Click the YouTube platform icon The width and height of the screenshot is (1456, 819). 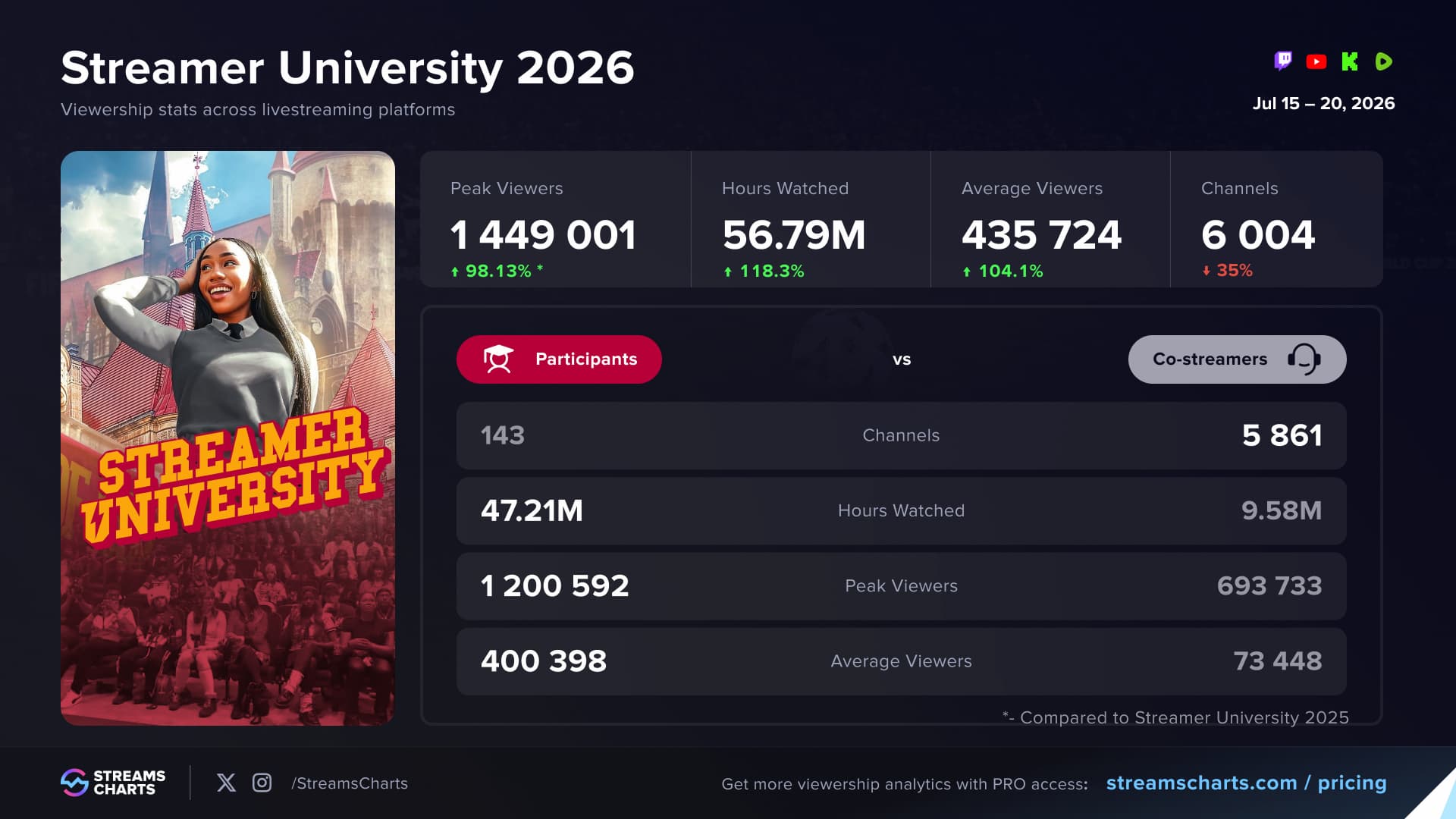coord(1316,61)
